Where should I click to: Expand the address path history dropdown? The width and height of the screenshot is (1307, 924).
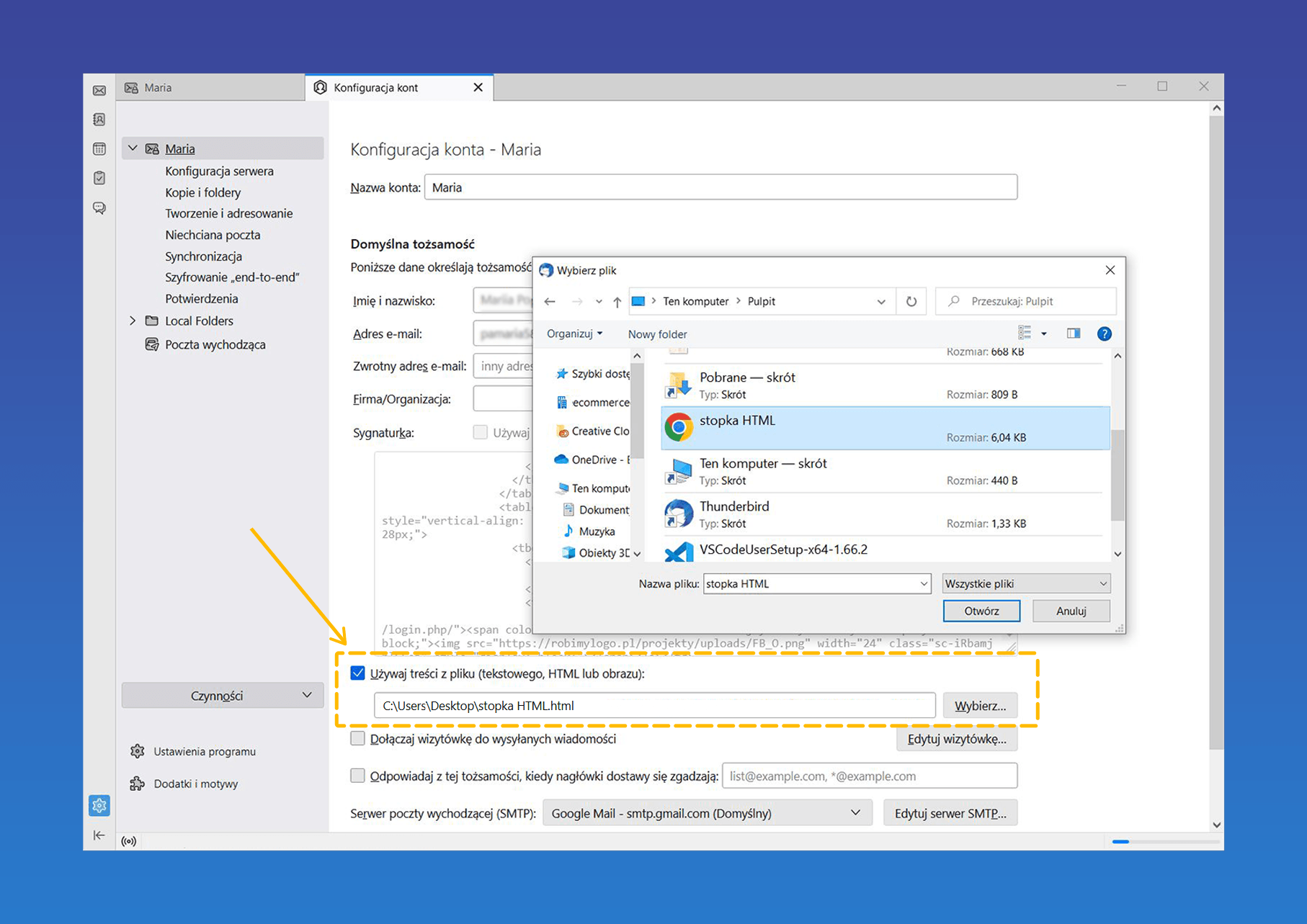tap(881, 302)
